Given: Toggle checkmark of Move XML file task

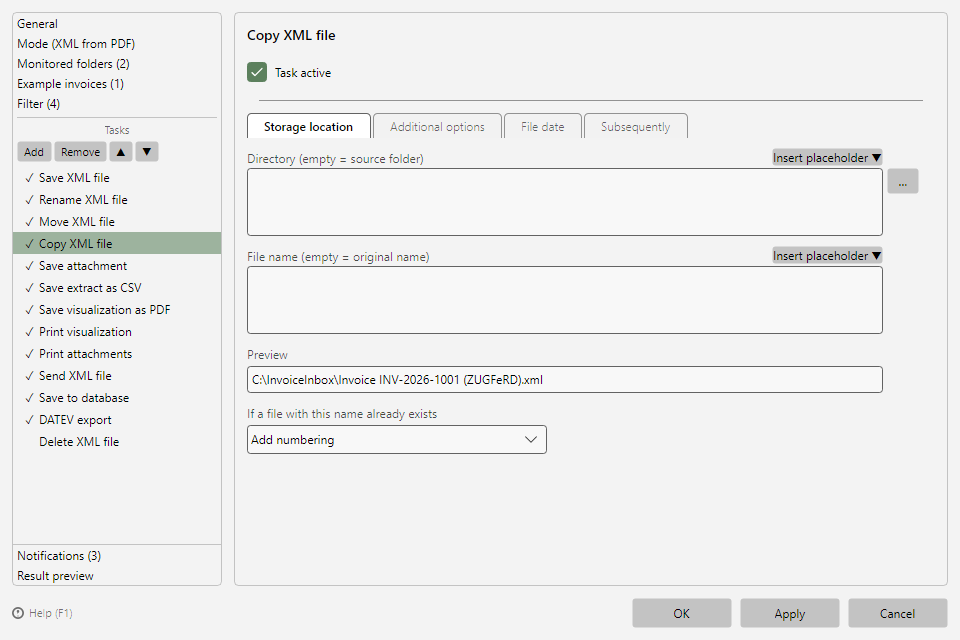Looking at the screenshot, I should [29, 222].
